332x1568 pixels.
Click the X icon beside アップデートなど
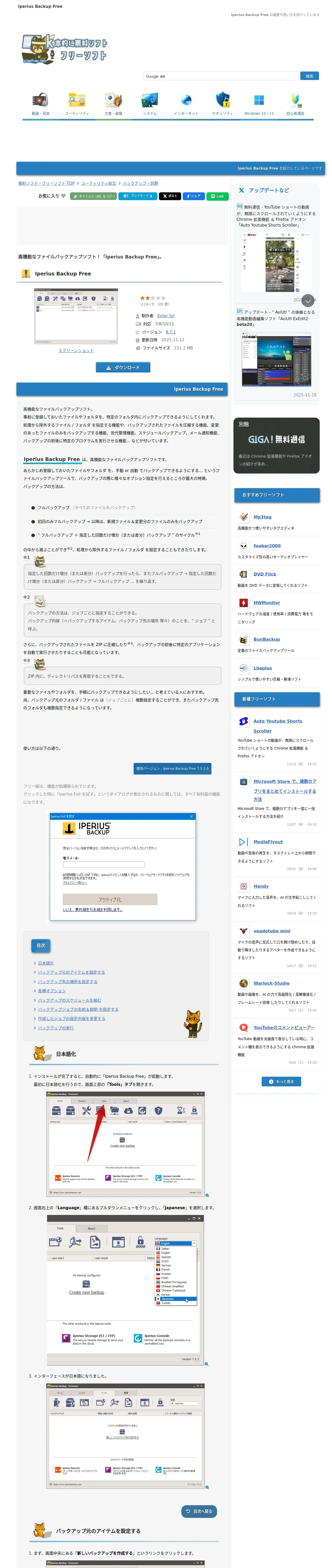tap(241, 191)
